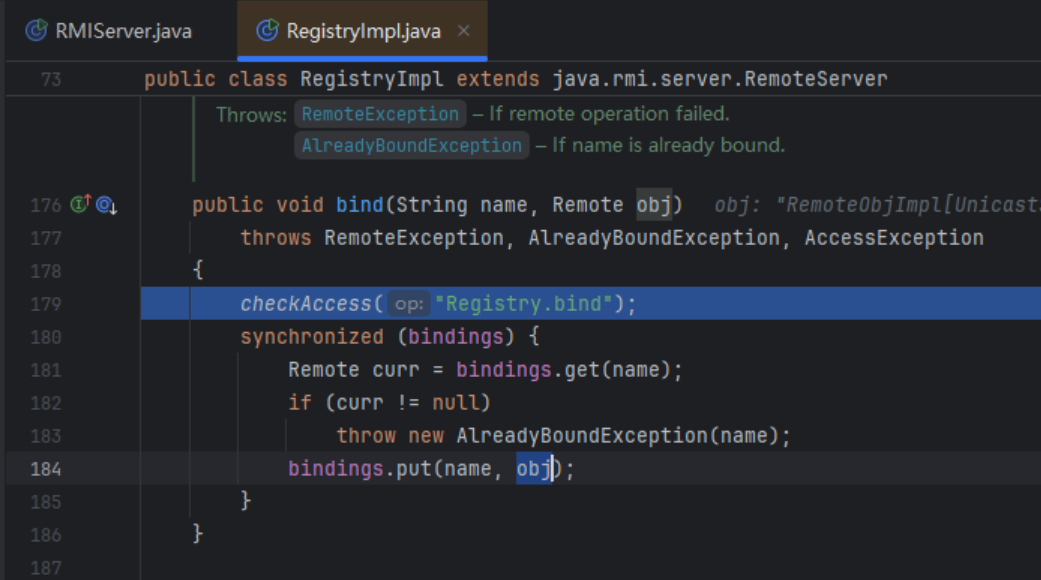
Task: Click line number 186 in the gutter
Action: pos(45,535)
